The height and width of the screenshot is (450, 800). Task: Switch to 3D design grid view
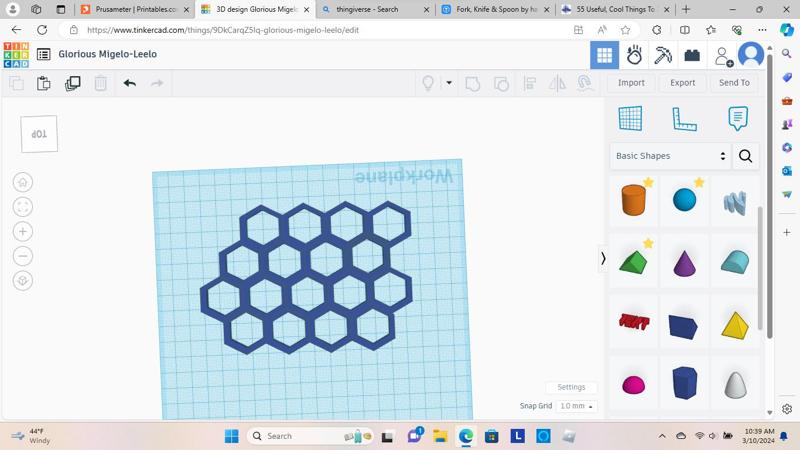coord(605,55)
